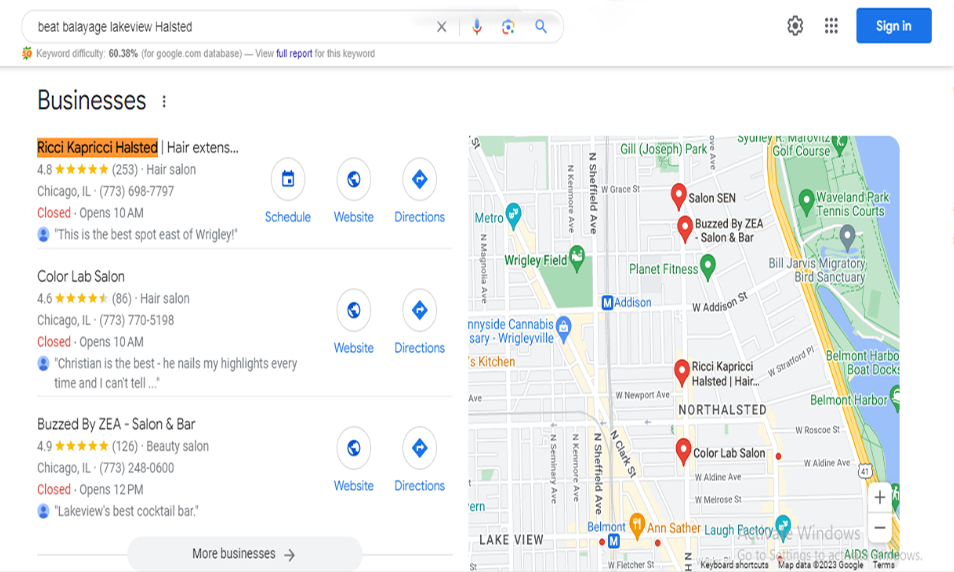Open the settings gear menu
954x572 pixels.
[x=795, y=26]
